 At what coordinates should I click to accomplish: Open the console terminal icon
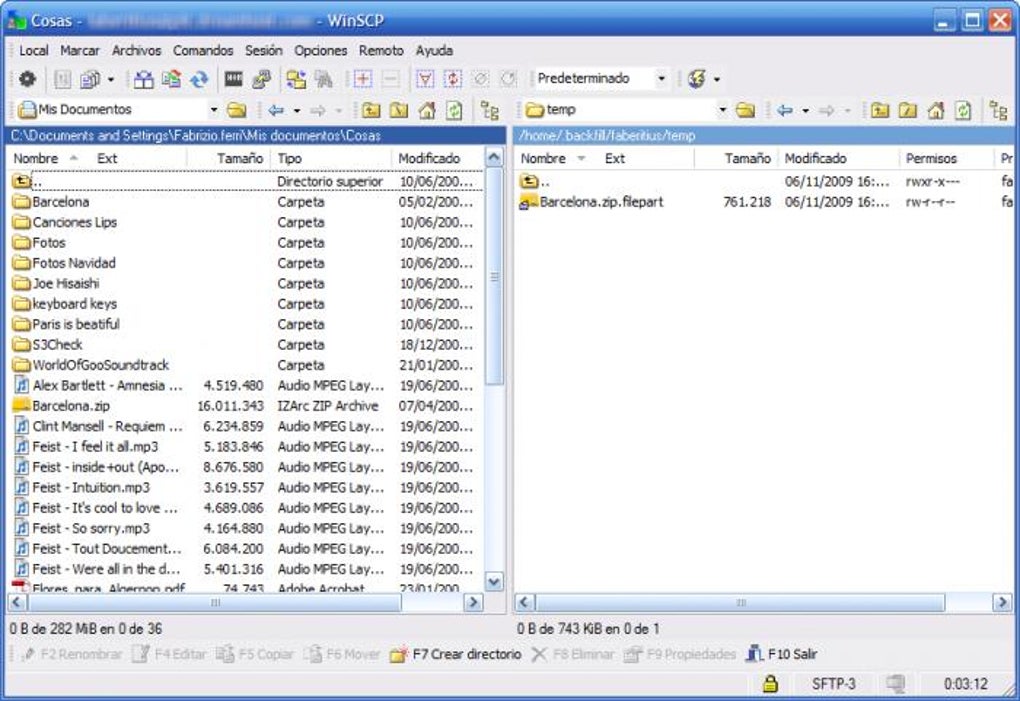tap(234, 79)
